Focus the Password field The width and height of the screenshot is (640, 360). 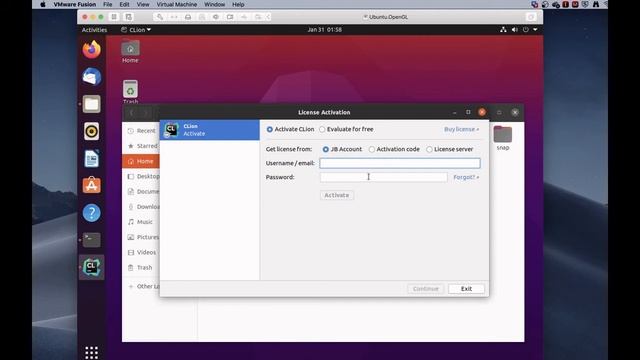pos(383,177)
